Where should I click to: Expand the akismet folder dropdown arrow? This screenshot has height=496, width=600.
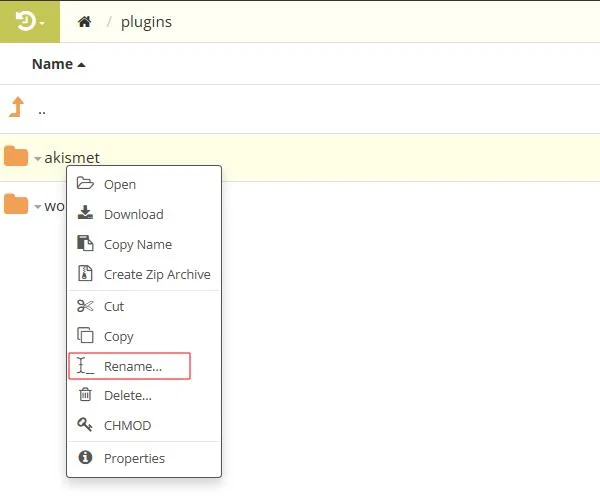coord(37,158)
